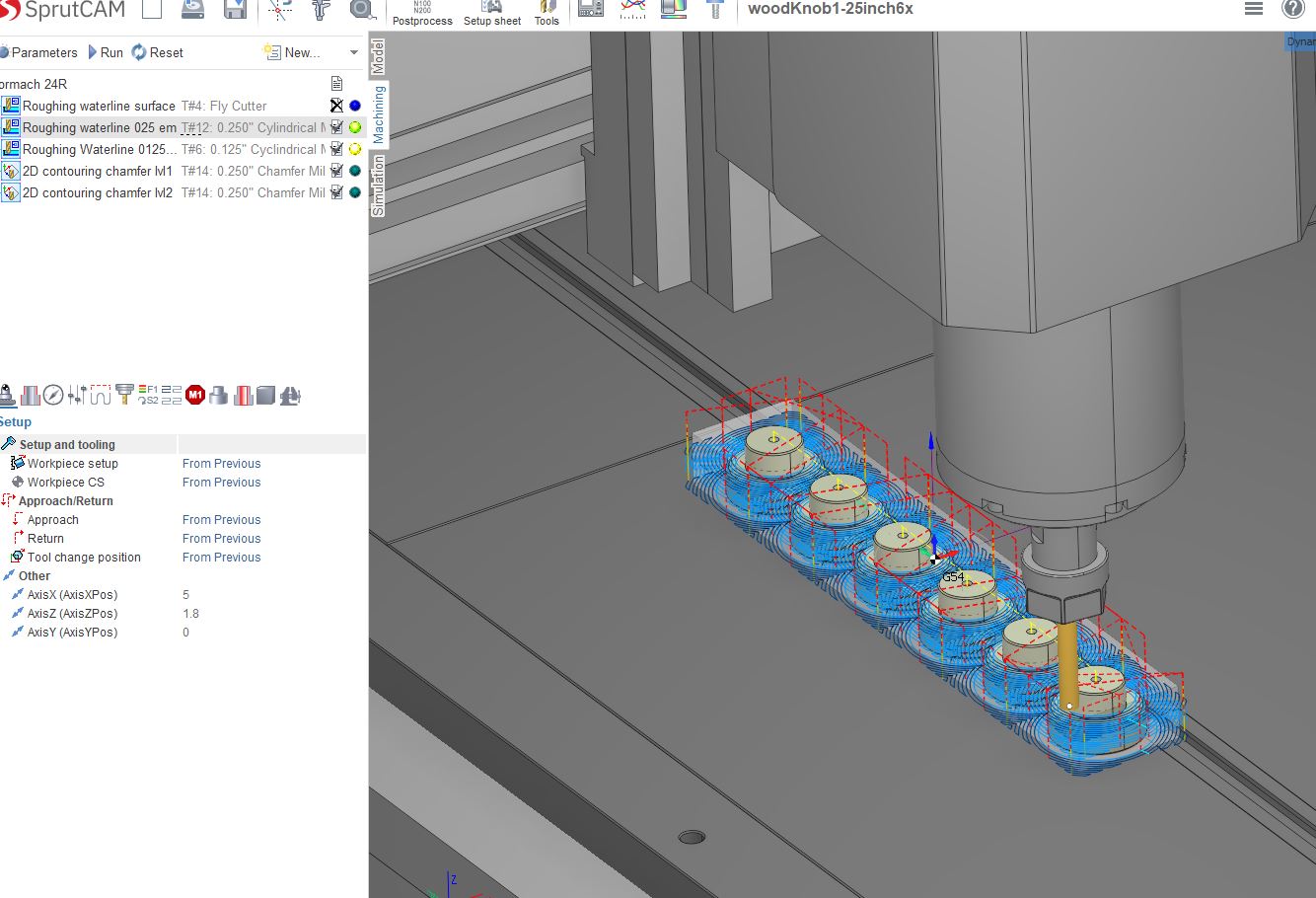Click green color dot of Roughing waterline 025 em
This screenshot has height=898, width=1316.
point(355,127)
